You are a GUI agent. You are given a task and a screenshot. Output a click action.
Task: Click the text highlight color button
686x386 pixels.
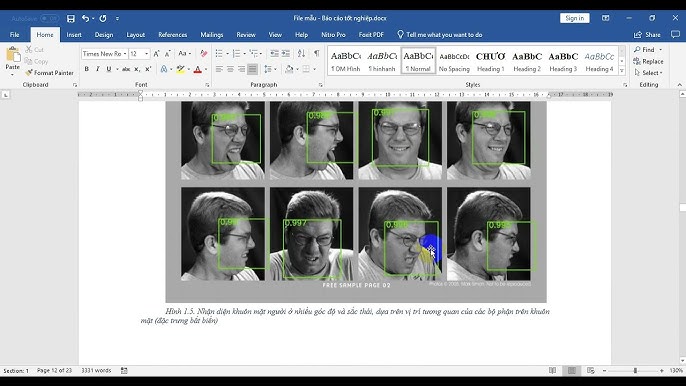click(x=180, y=69)
